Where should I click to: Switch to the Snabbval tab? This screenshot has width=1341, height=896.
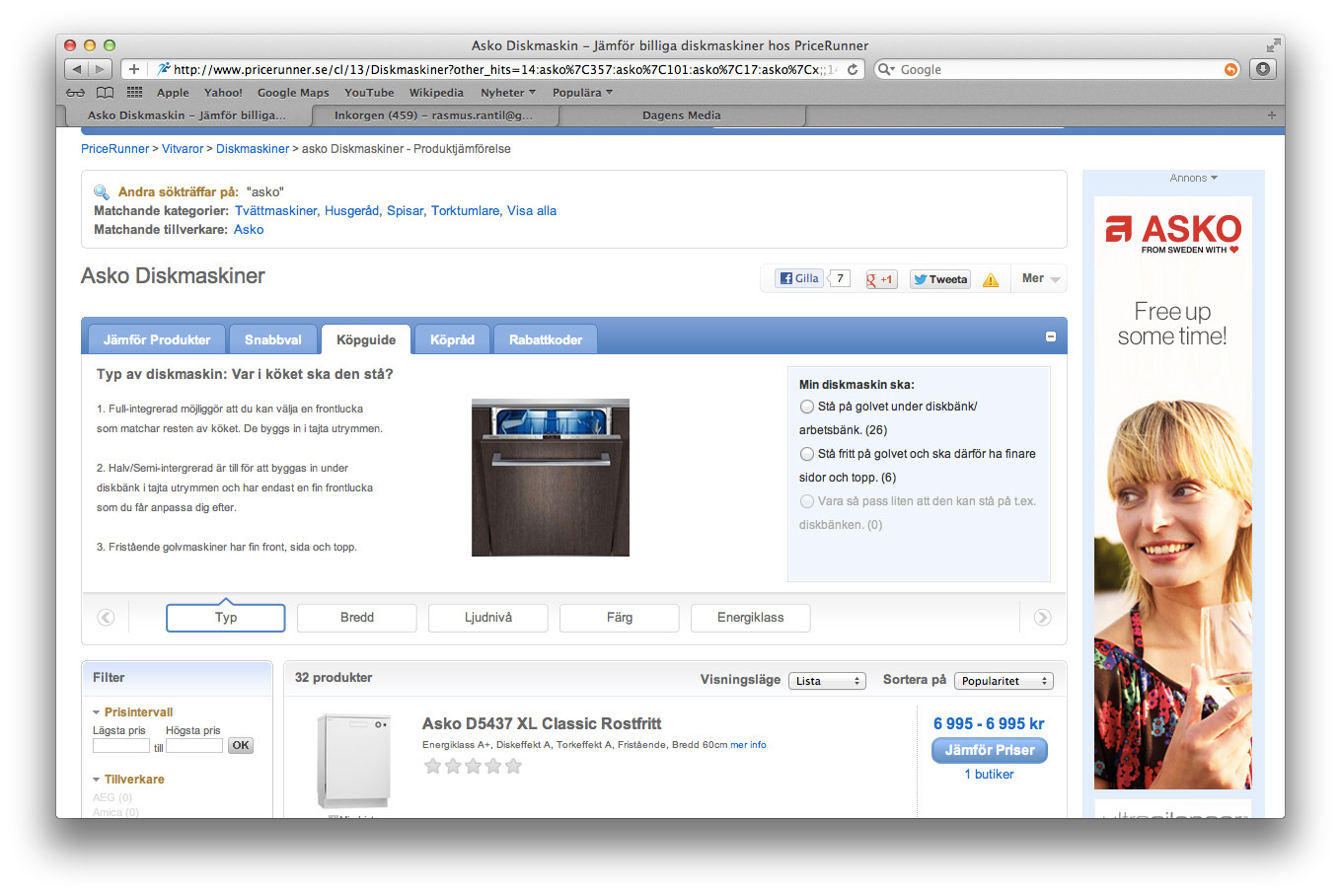[273, 339]
